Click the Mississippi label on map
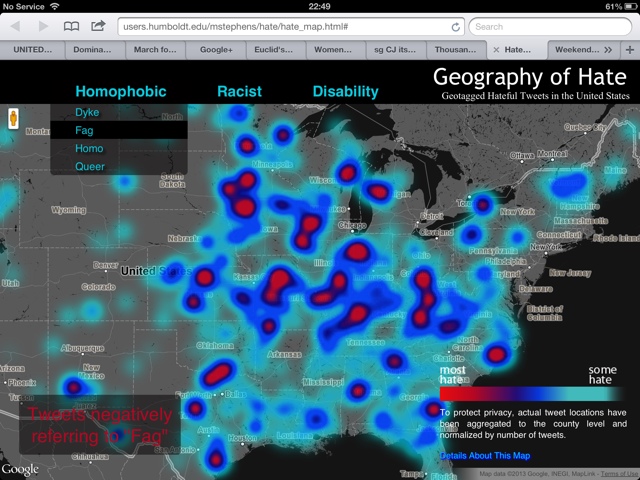640x480 pixels. pyautogui.click(x=323, y=382)
